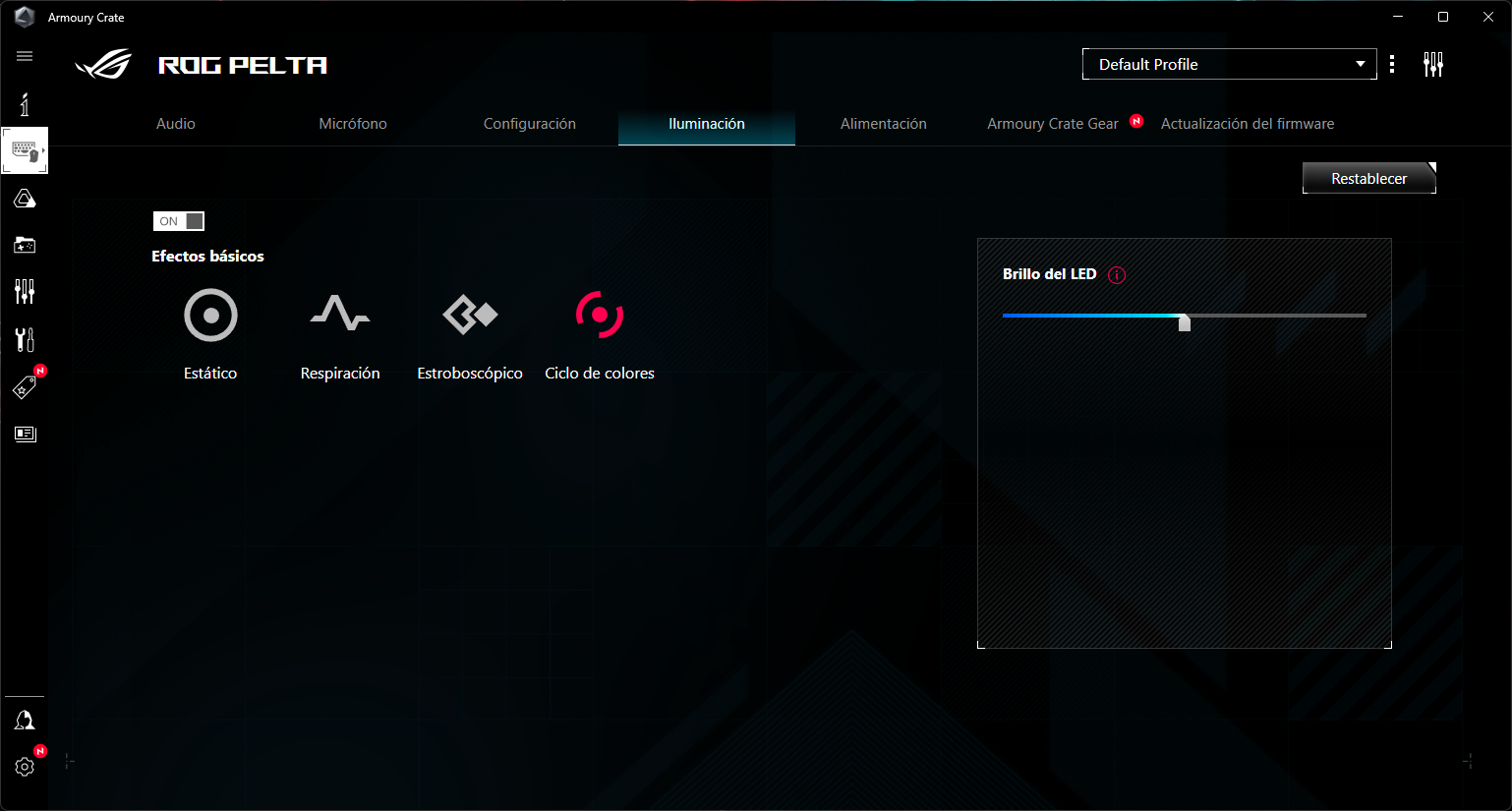Open the Tools wrench icon in sidebar
This screenshot has height=811, width=1512.
tap(25, 339)
